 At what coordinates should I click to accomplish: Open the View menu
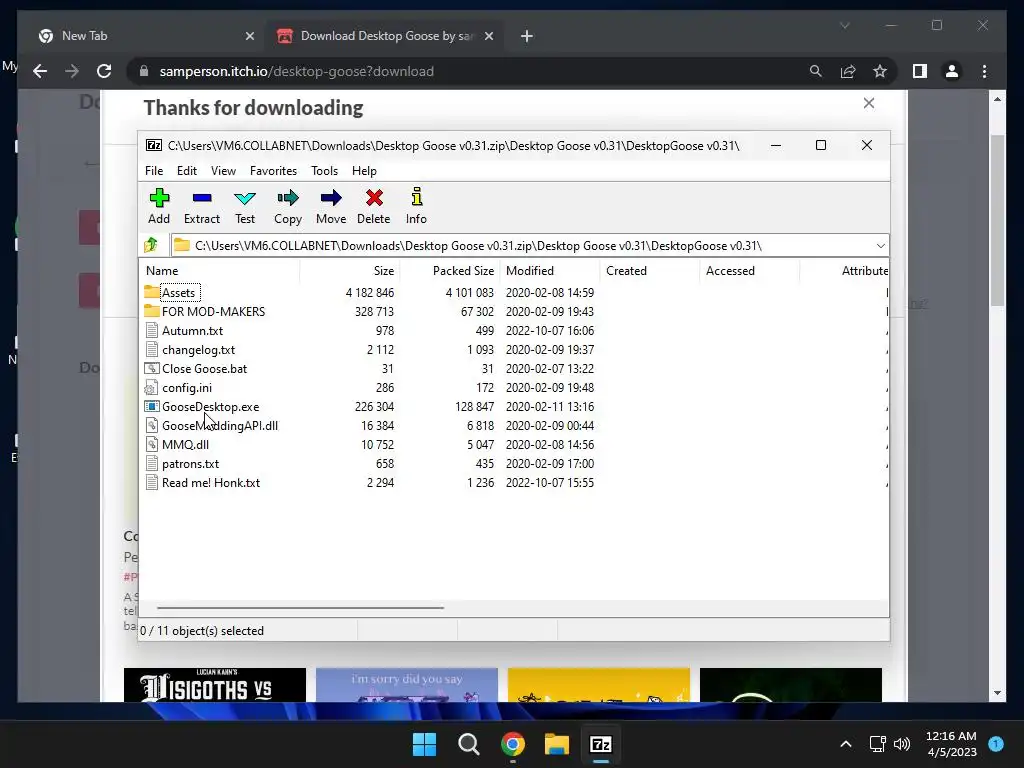[223, 170]
